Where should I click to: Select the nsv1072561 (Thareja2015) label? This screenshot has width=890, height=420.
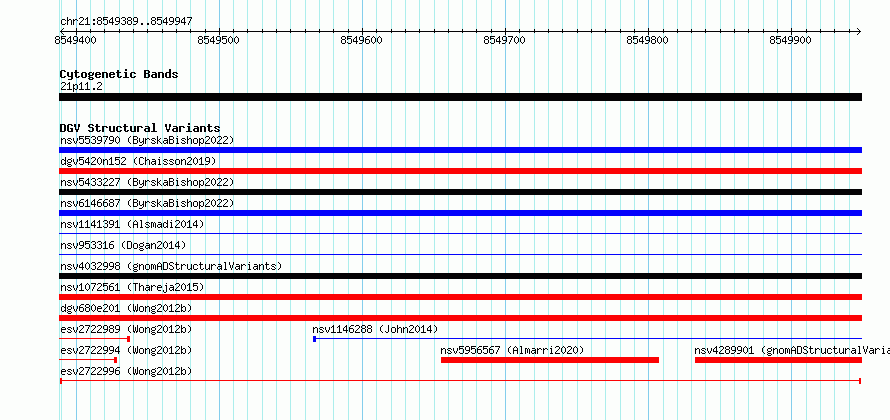[132, 287]
